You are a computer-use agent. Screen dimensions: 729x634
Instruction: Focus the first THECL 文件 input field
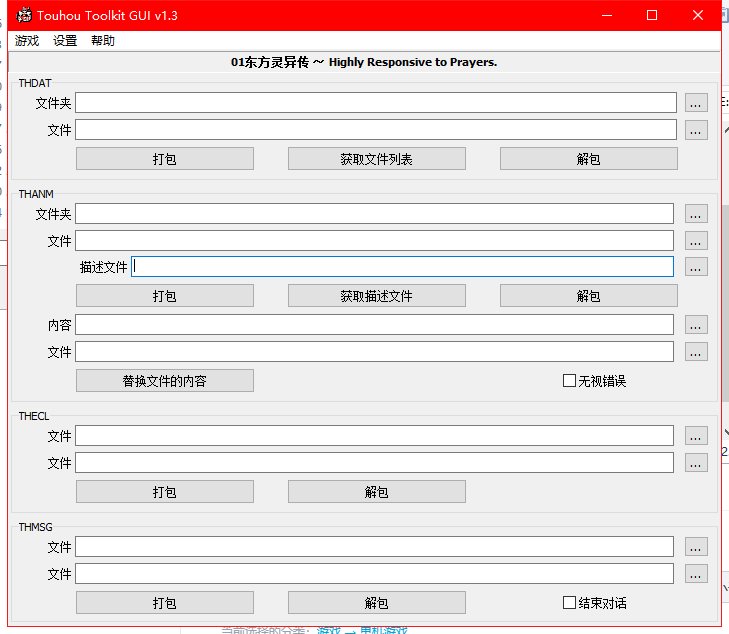click(374, 436)
